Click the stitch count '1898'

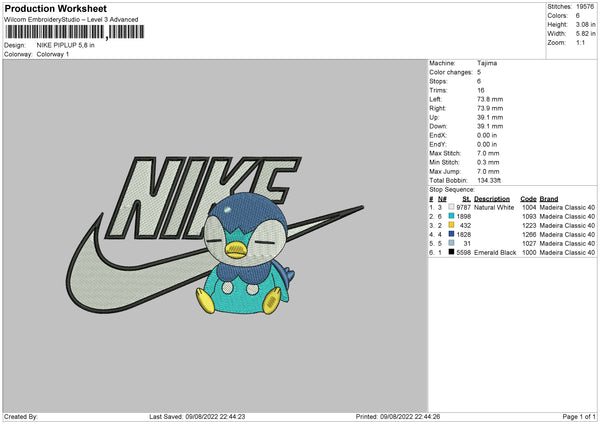pos(463,217)
